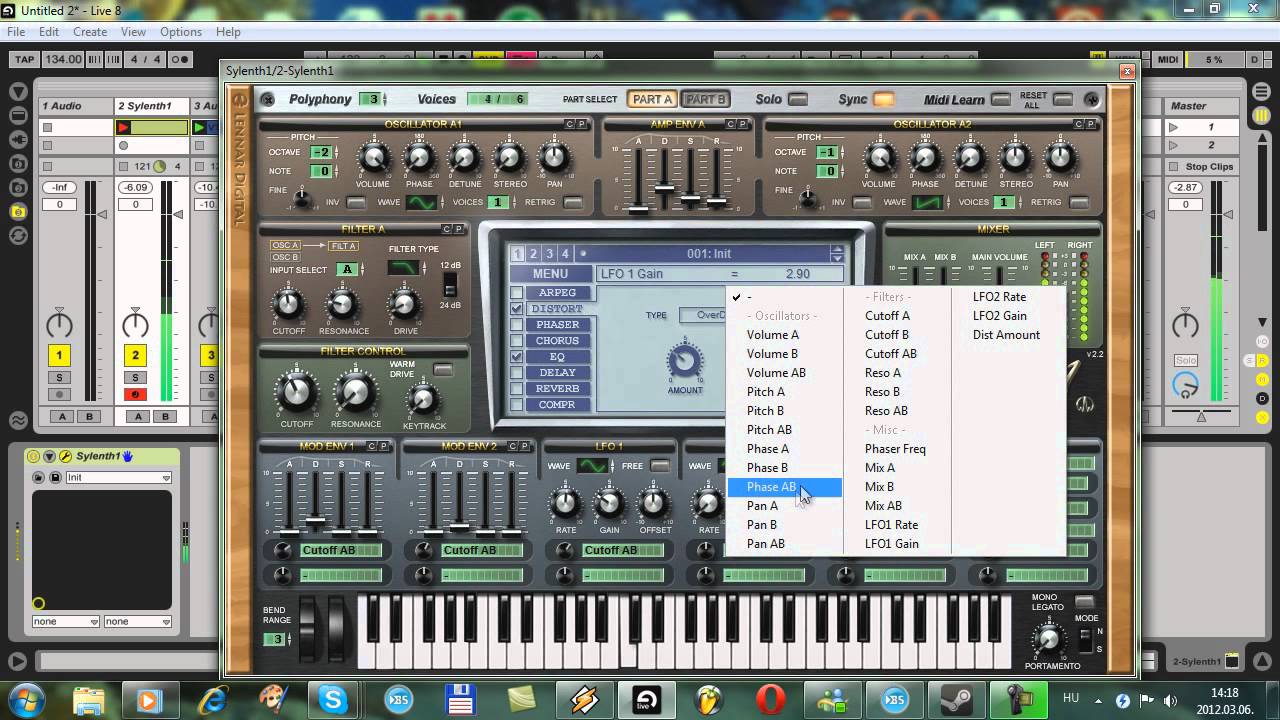1280x720 pixels.
Task: Choose Cutoff A in the destination menu
Action: click(x=887, y=316)
